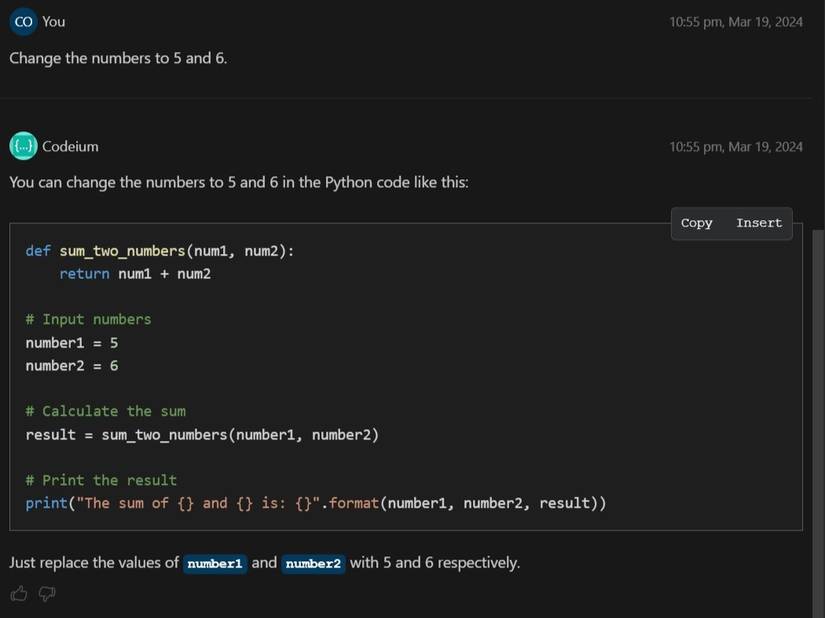This screenshot has height=618, width=825.
Task: Click the 'number1 = 5' code line
Action: [x=72, y=343]
